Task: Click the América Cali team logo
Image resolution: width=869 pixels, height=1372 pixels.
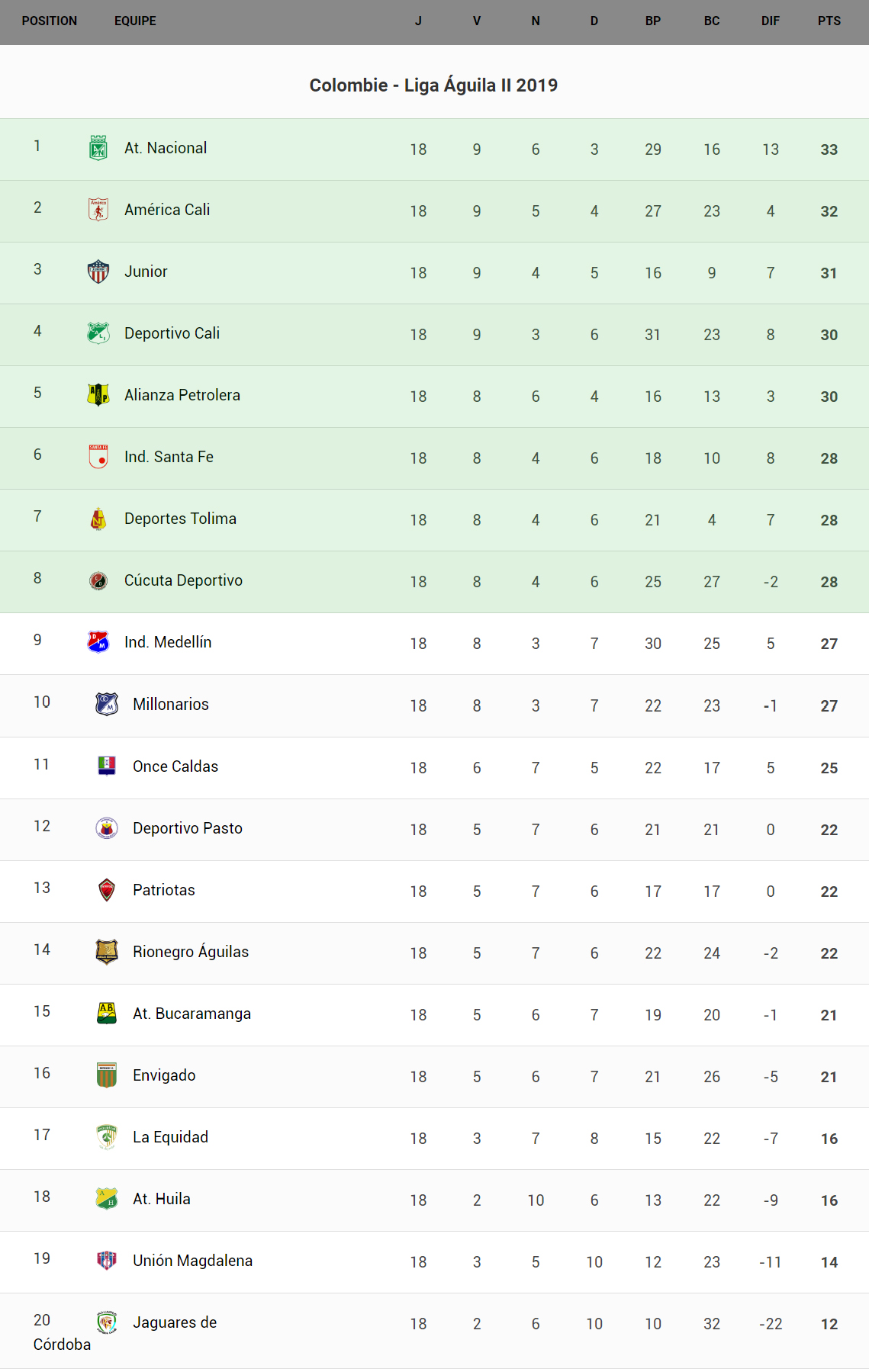Action: tap(98, 210)
